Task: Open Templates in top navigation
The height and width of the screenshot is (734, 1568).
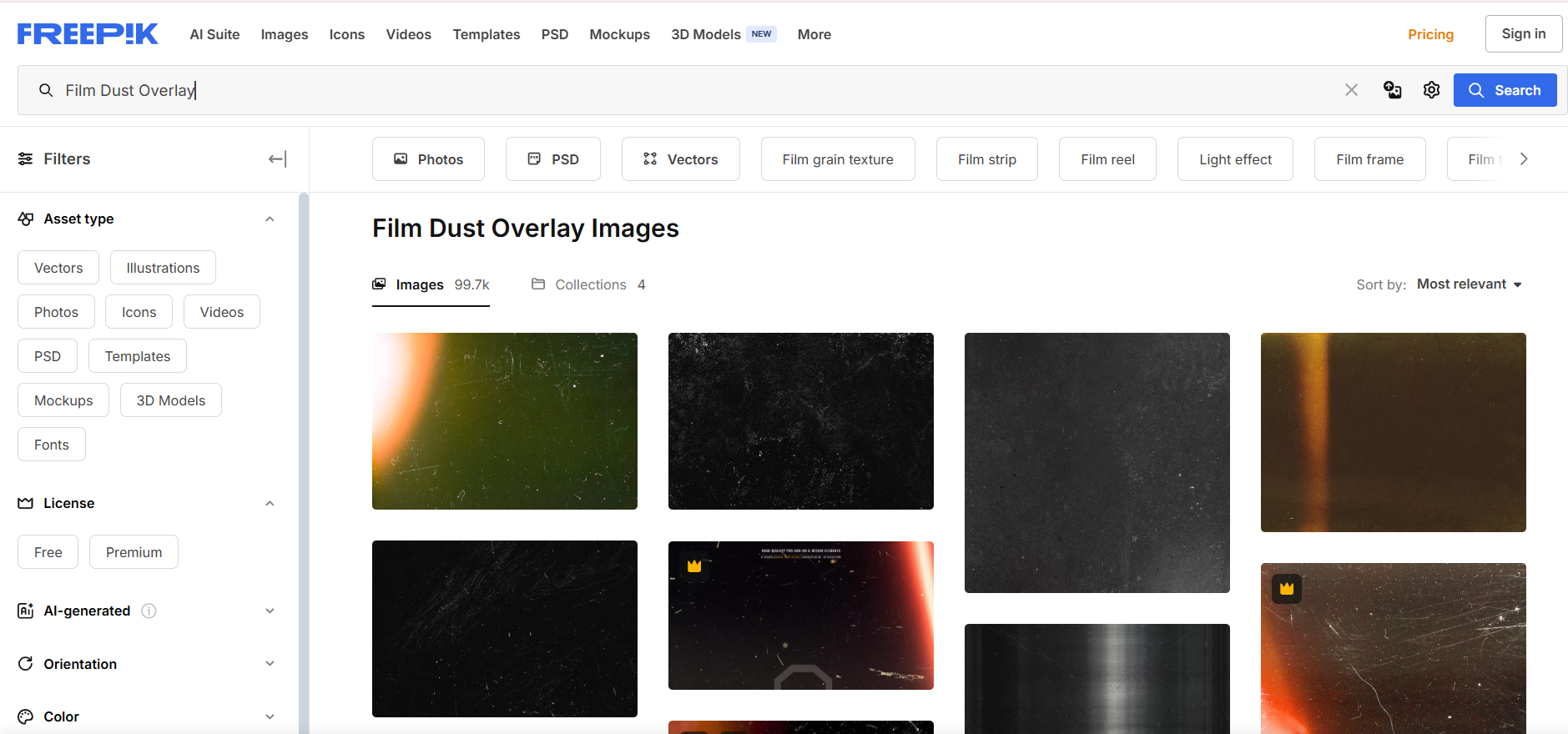Action: coord(487,34)
